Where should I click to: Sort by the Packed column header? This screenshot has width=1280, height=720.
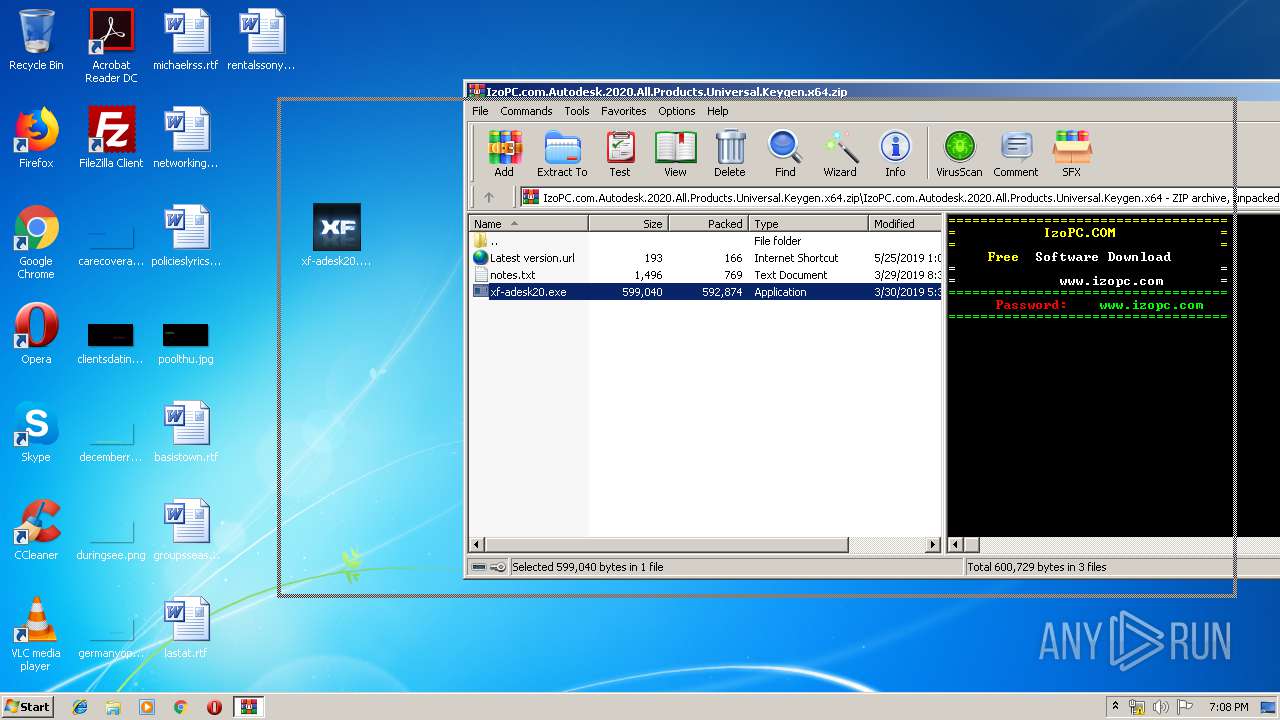708,223
